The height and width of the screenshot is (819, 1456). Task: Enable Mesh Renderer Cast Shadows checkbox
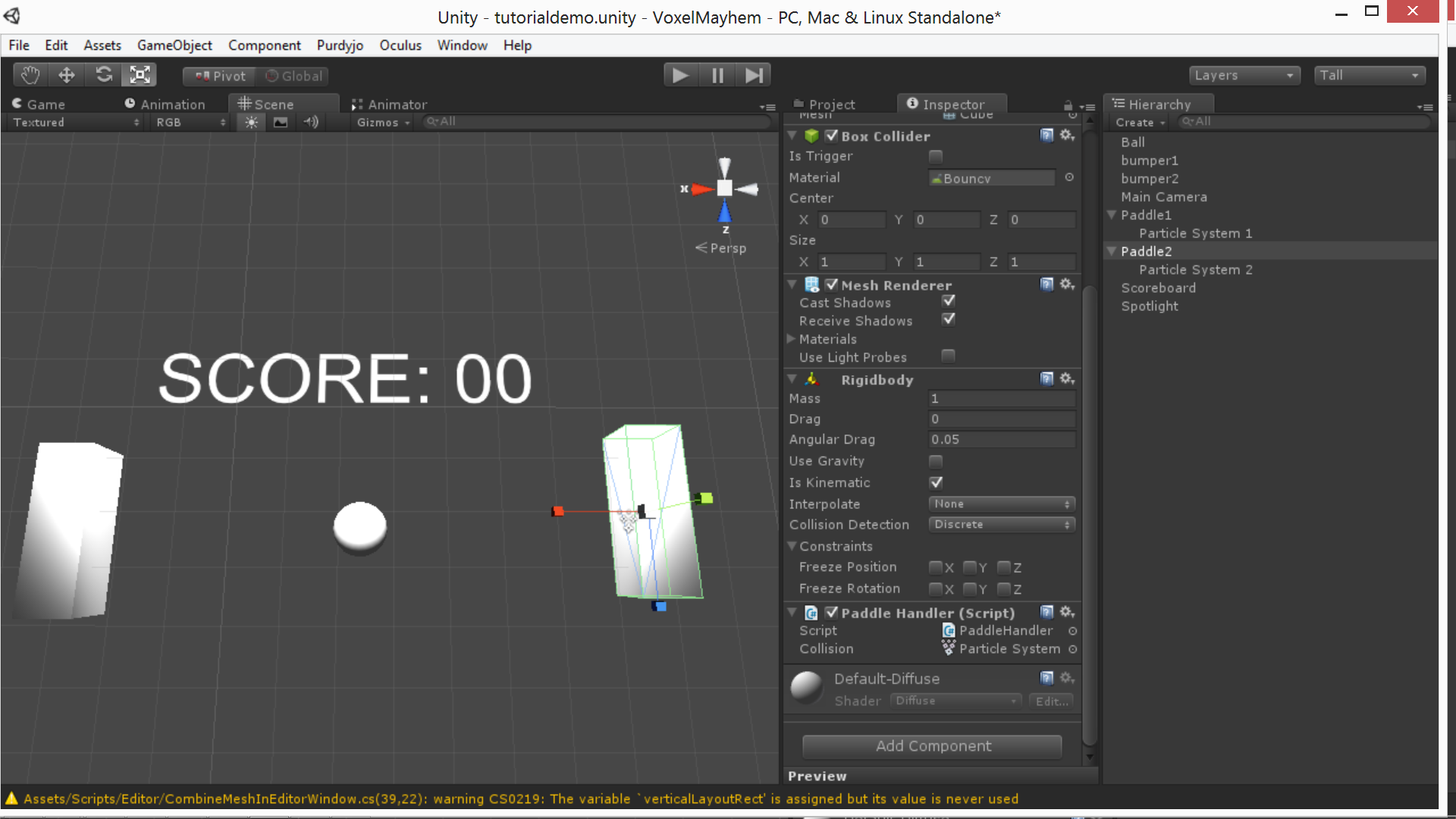(x=949, y=301)
